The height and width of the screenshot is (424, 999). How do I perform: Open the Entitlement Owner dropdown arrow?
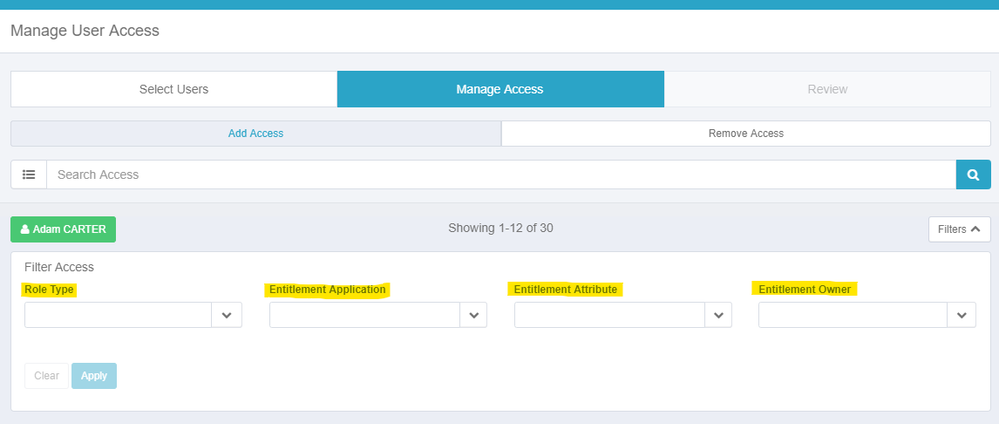961,315
